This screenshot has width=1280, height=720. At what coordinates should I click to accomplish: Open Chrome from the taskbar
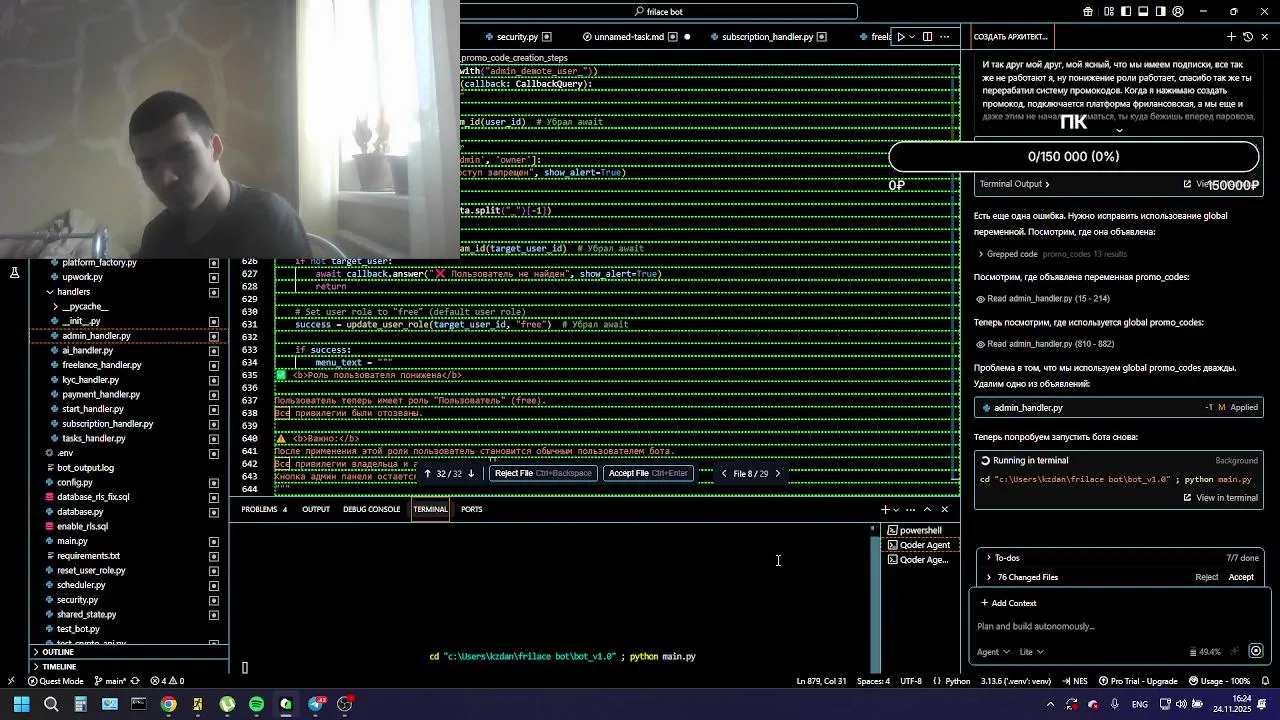tap(168, 704)
